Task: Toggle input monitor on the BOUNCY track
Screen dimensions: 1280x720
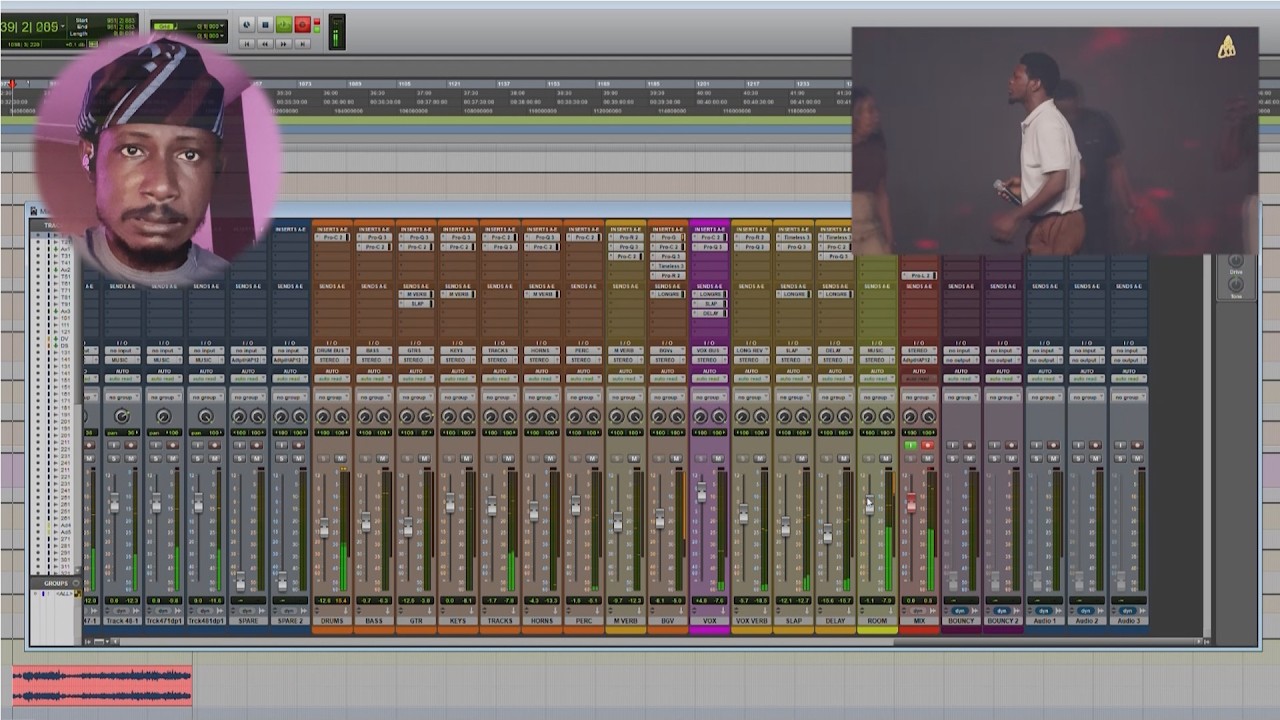Action: tap(952, 445)
